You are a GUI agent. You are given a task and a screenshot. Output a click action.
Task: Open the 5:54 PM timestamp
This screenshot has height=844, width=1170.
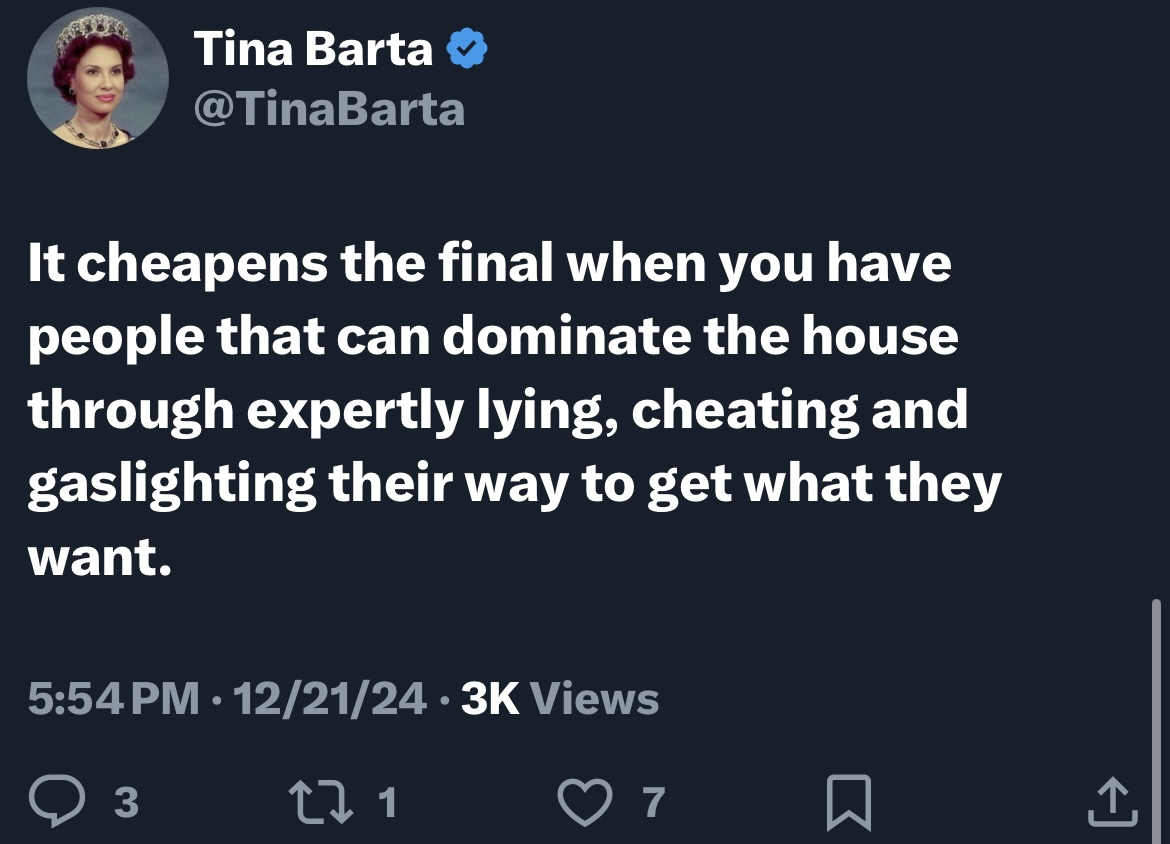(x=113, y=698)
